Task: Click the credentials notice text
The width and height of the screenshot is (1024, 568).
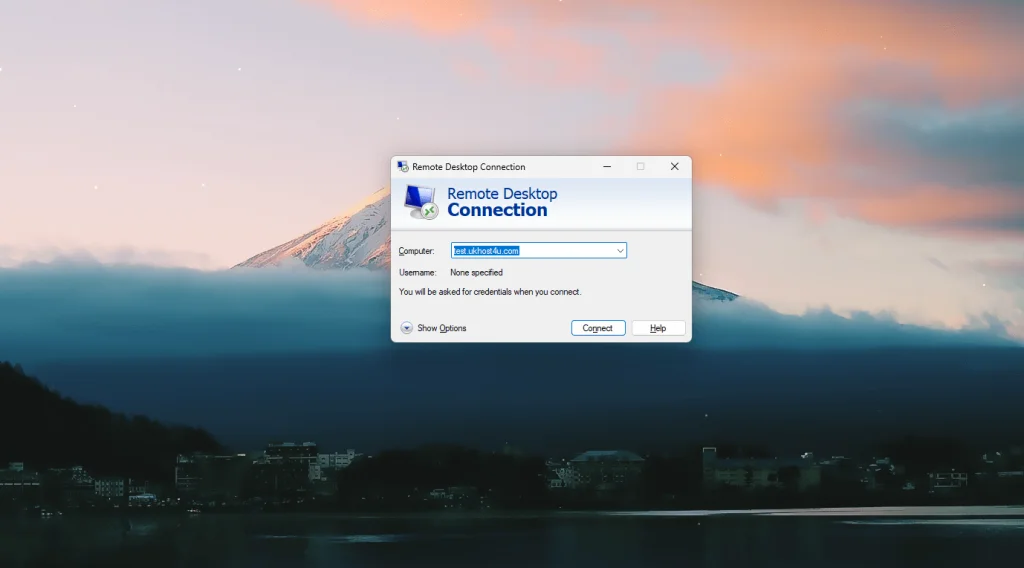Action: pyautogui.click(x=490, y=292)
